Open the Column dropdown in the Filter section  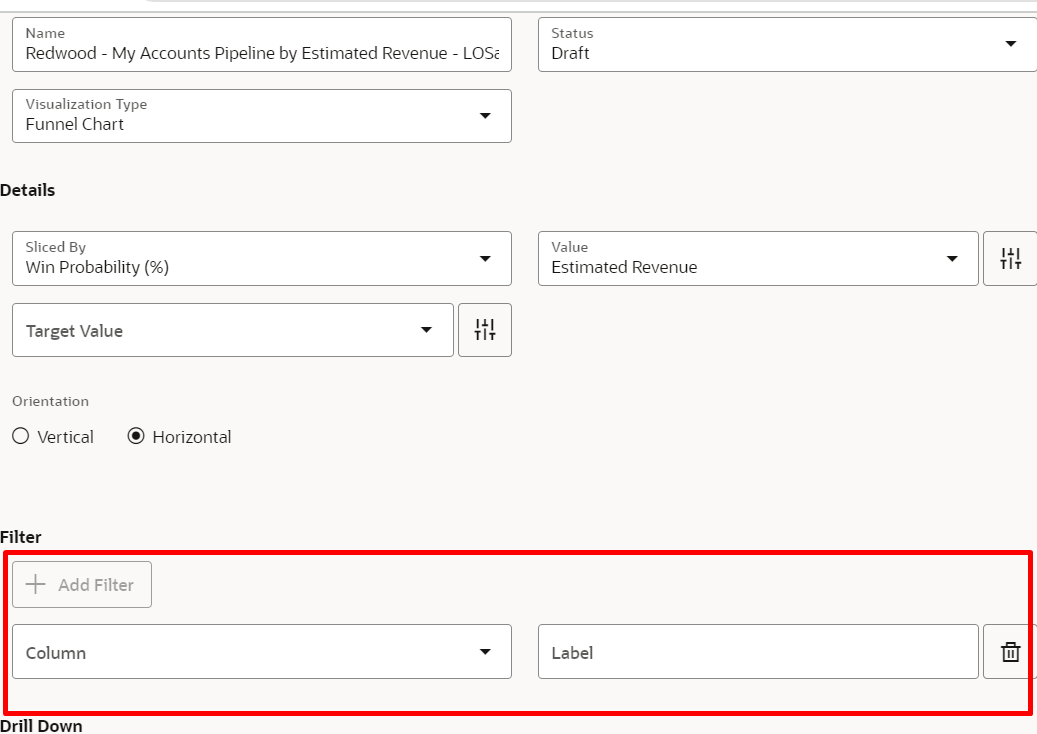pyautogui.click(x=262, y=651)
